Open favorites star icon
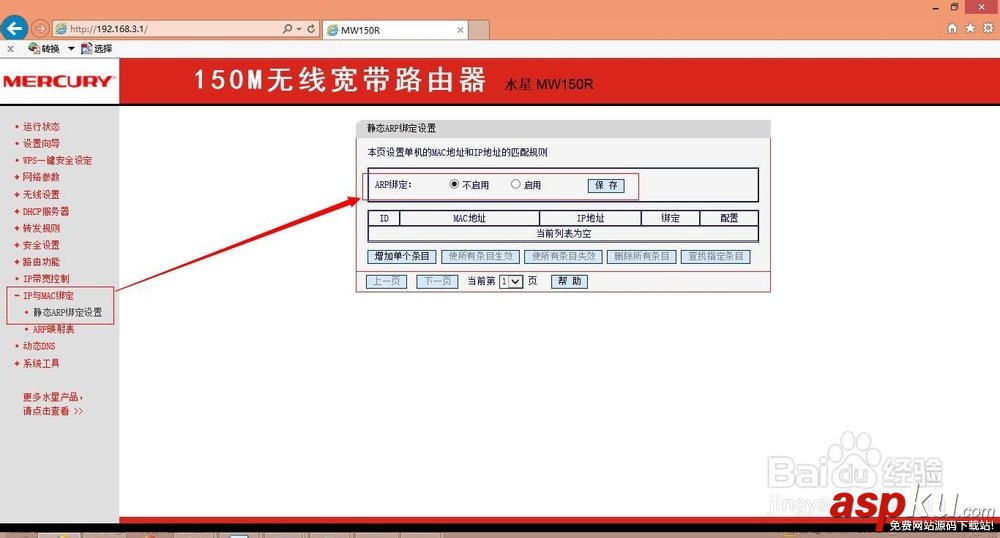This screenshot has height=538, width=1000. [x=970, y=28]
